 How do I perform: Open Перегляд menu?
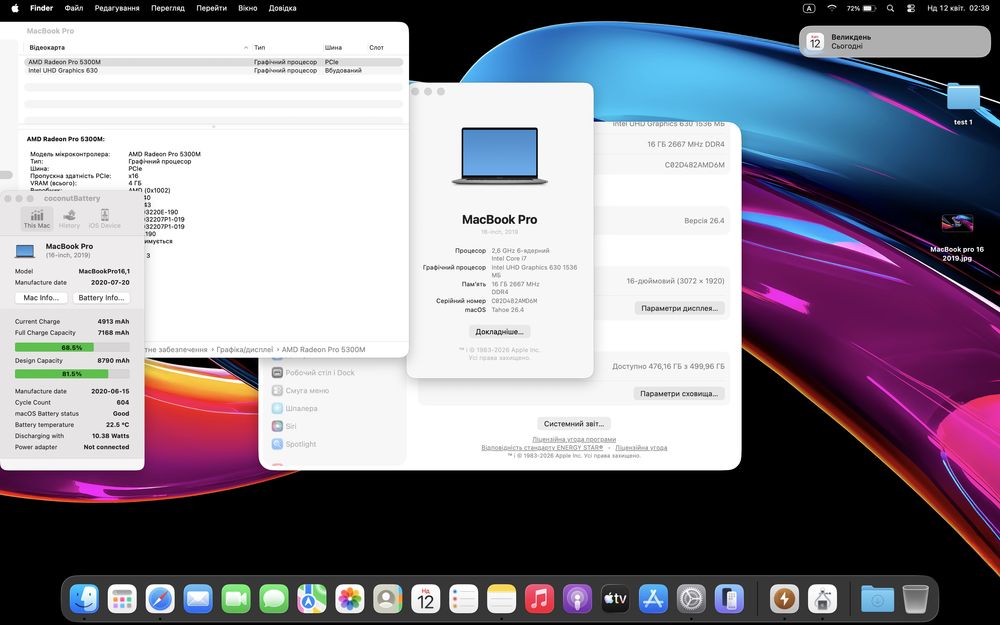click(x=168, y=8)
